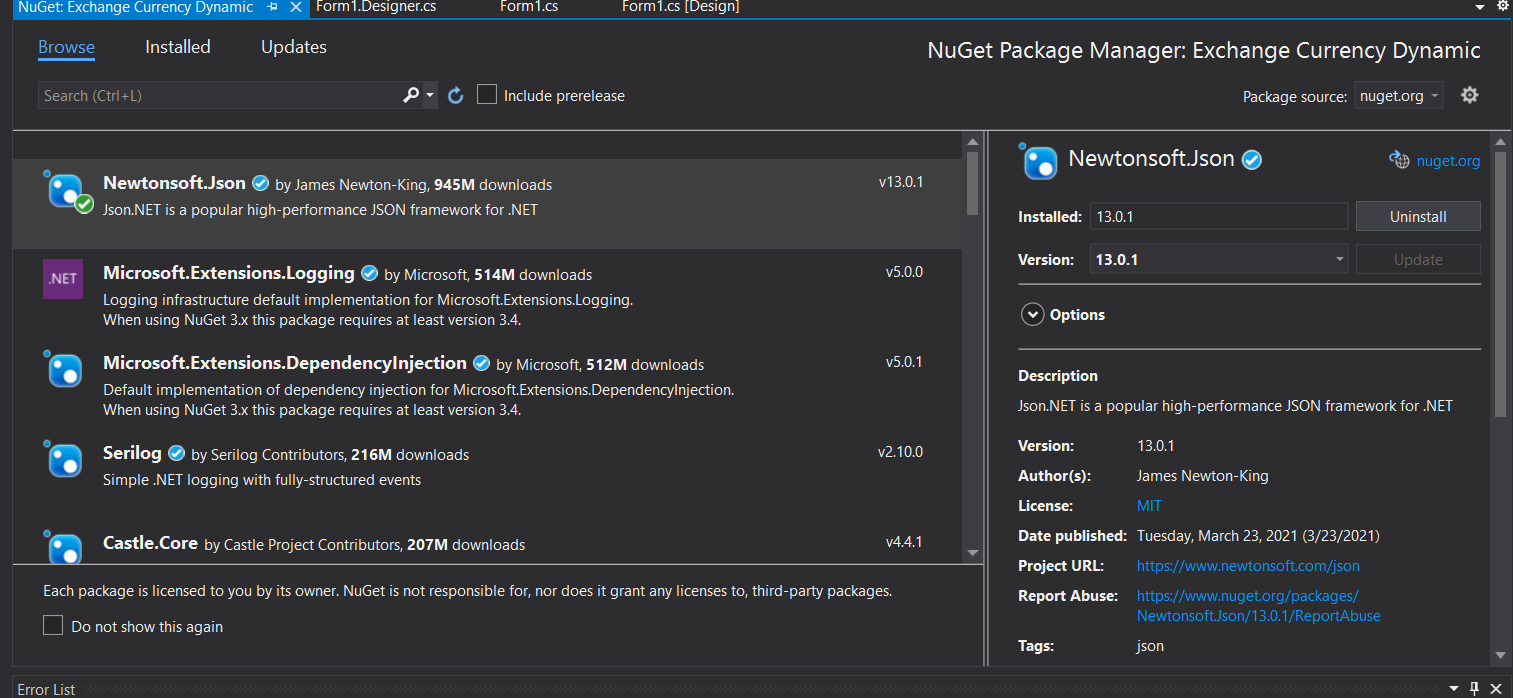This screenshot has width=1513, height=698.
Task: Click the DependencyInjection verified badge
Action: (x=481, y=364)
